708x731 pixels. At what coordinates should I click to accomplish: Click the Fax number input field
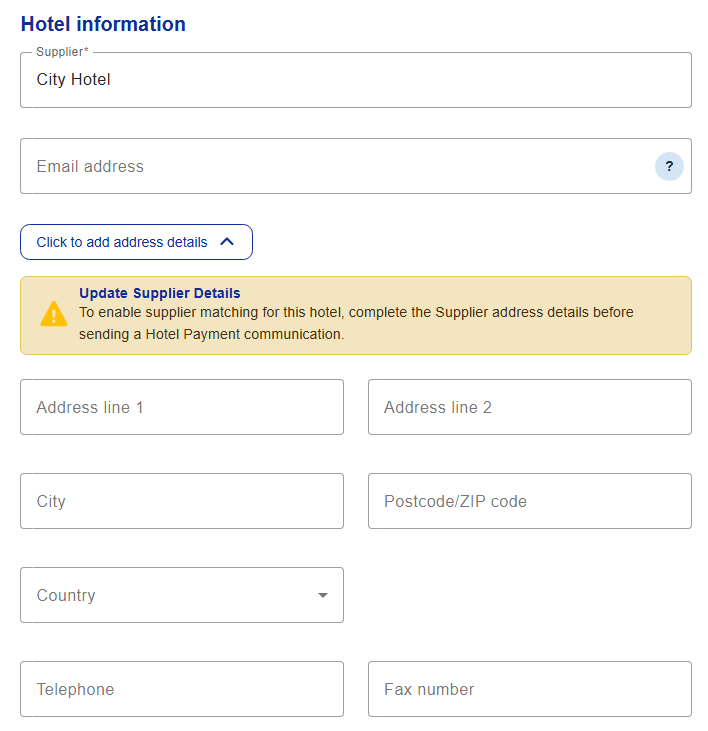(530, 689)
